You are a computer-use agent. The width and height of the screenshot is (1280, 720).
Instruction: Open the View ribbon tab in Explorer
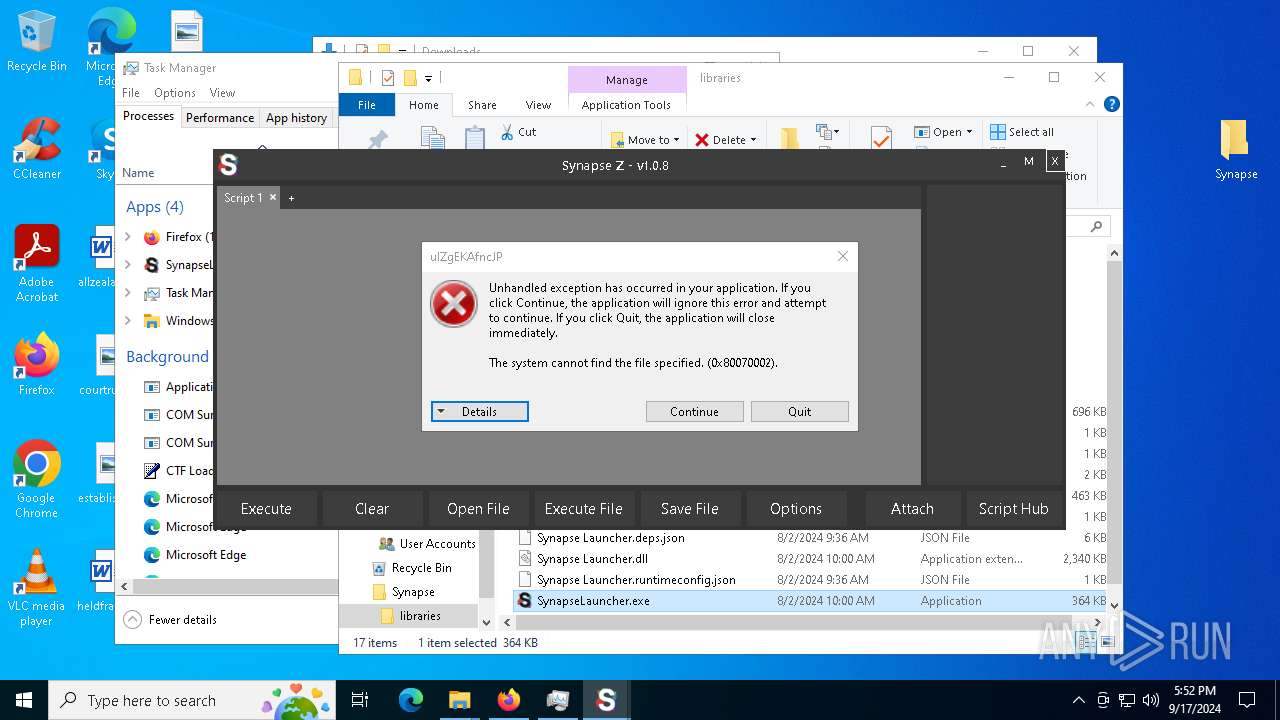[x=538, y=105]
